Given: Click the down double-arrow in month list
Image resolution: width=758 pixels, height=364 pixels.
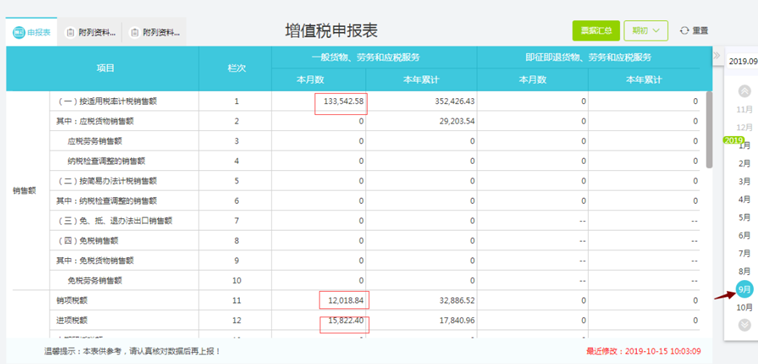Looking at the screenshot, I should pyautogui.click(x=744, y=325).
